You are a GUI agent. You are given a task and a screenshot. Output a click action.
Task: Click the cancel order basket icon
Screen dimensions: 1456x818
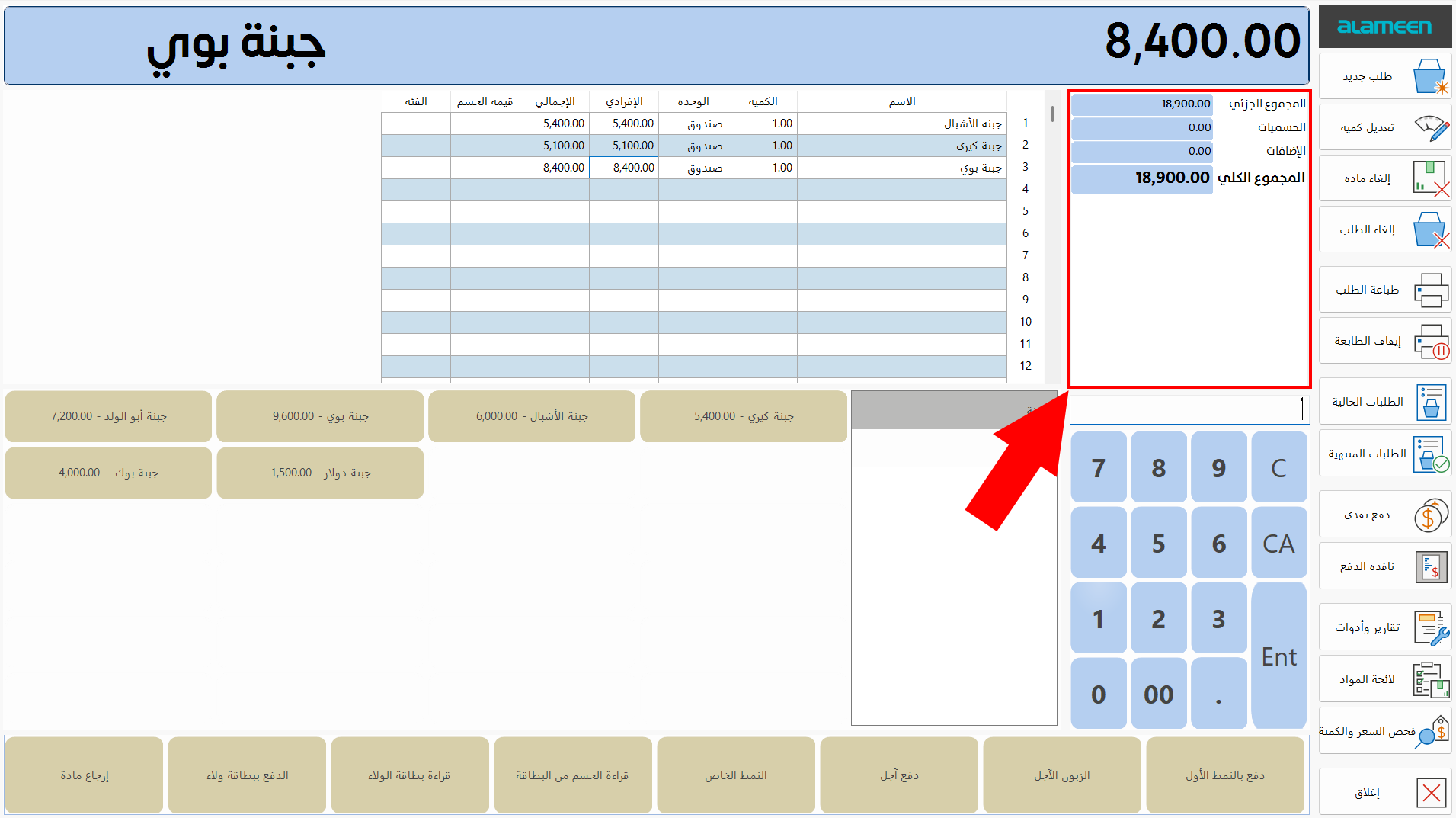[x=1430, y=230]
